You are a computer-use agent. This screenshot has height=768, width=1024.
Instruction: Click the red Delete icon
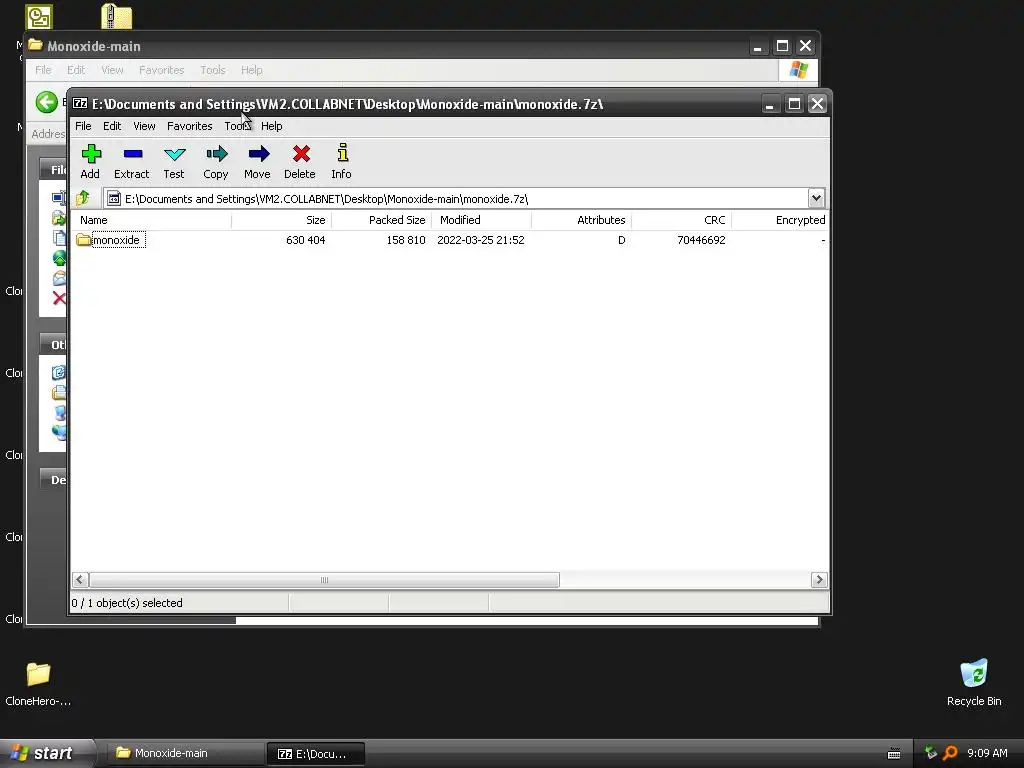point(301,154)
